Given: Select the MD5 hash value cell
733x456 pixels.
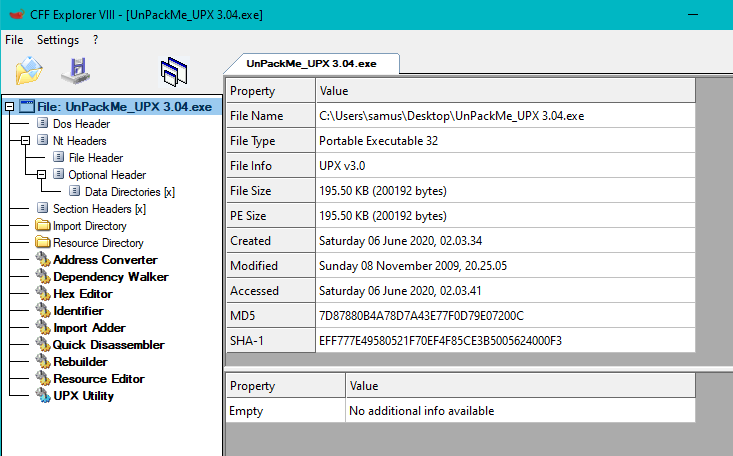Looking at the screenshot, I should coord(420,316).
